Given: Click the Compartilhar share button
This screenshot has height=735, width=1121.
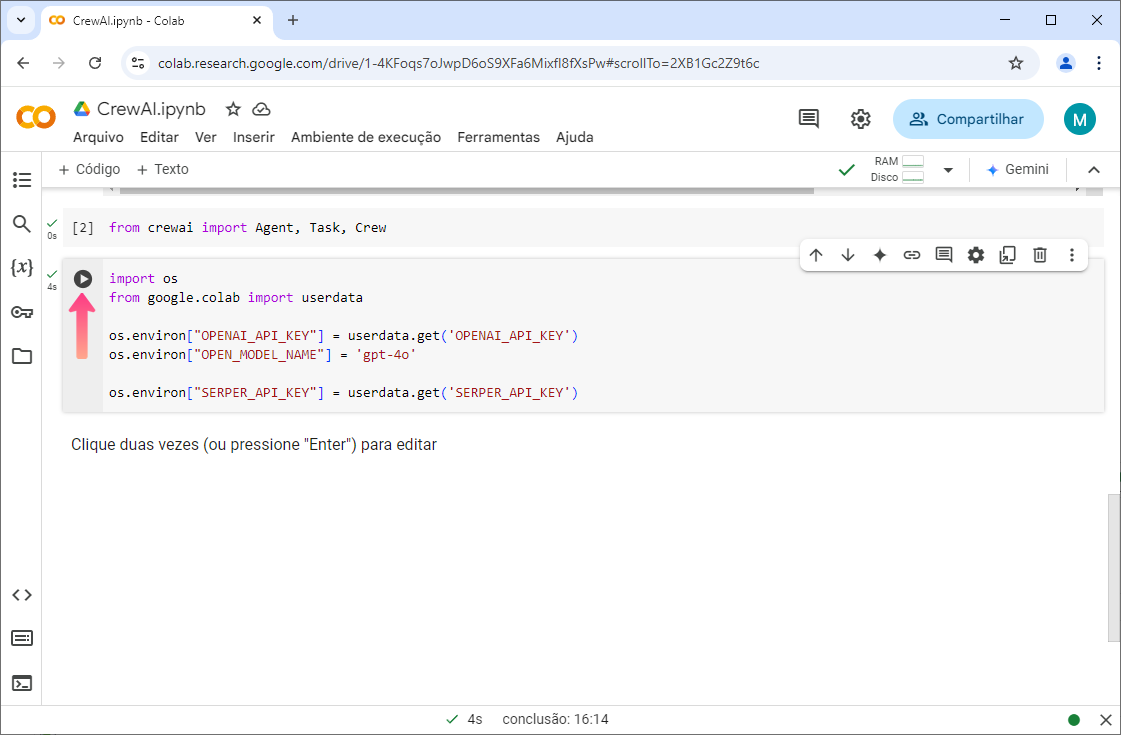Looking at the screenshot, I should (968, 119).
